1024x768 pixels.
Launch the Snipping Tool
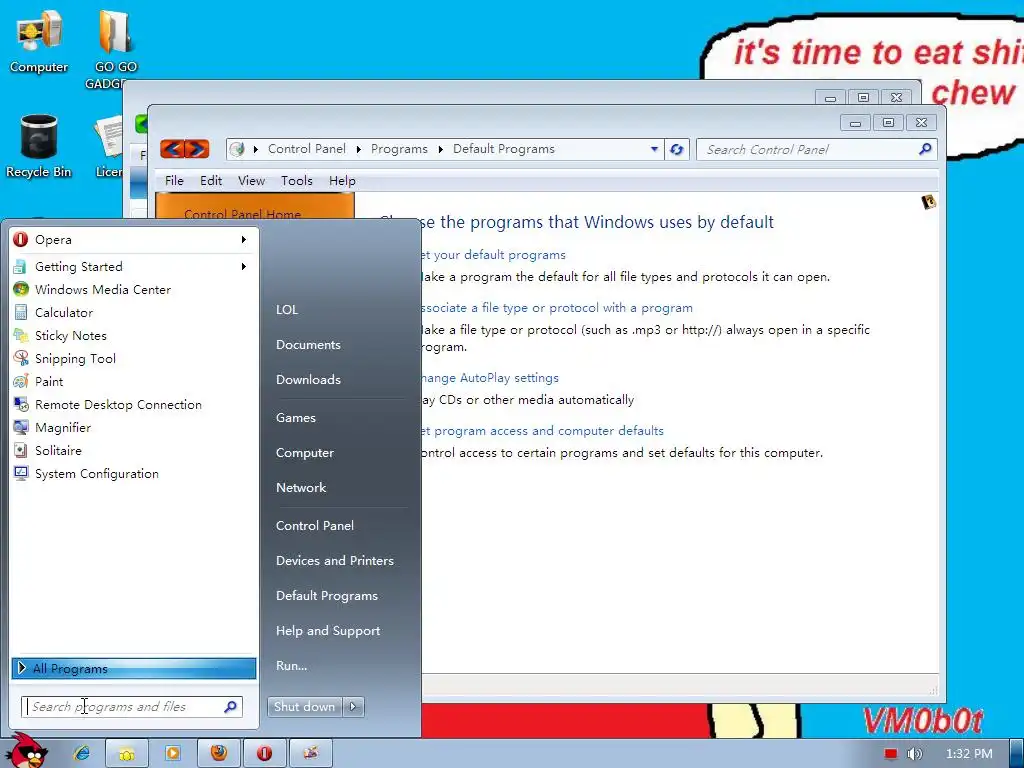134,359
